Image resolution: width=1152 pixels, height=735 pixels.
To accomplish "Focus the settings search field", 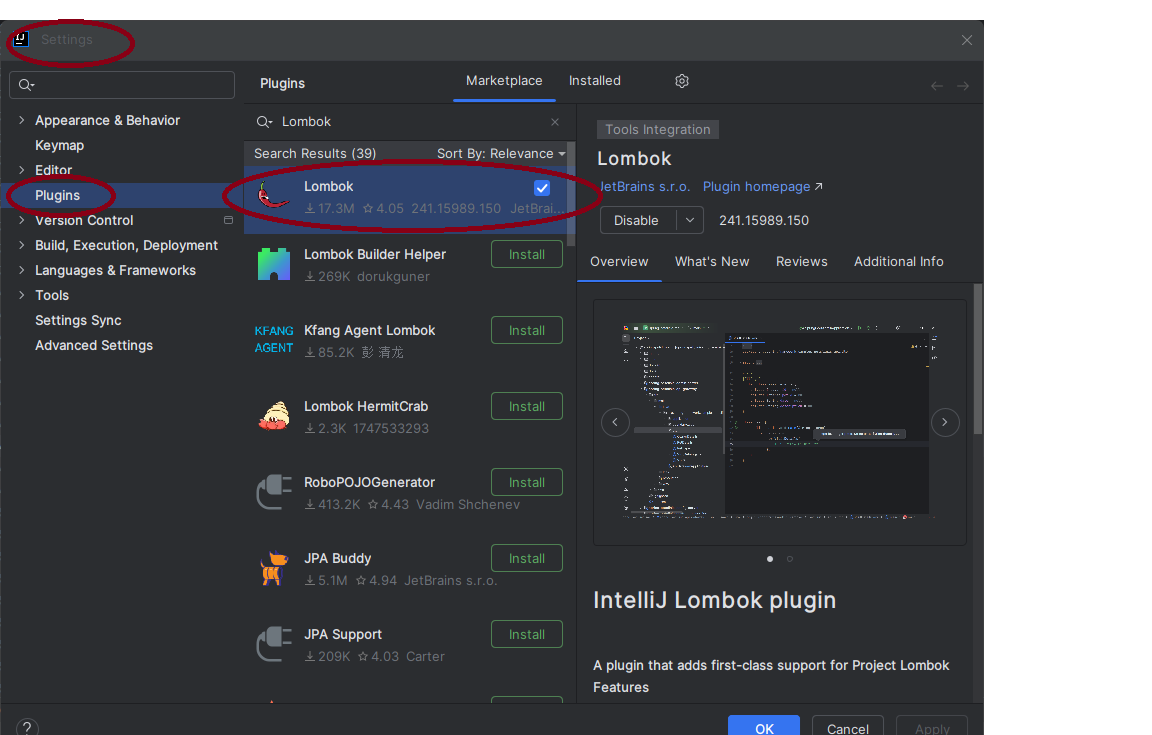I will pos(122,85).
